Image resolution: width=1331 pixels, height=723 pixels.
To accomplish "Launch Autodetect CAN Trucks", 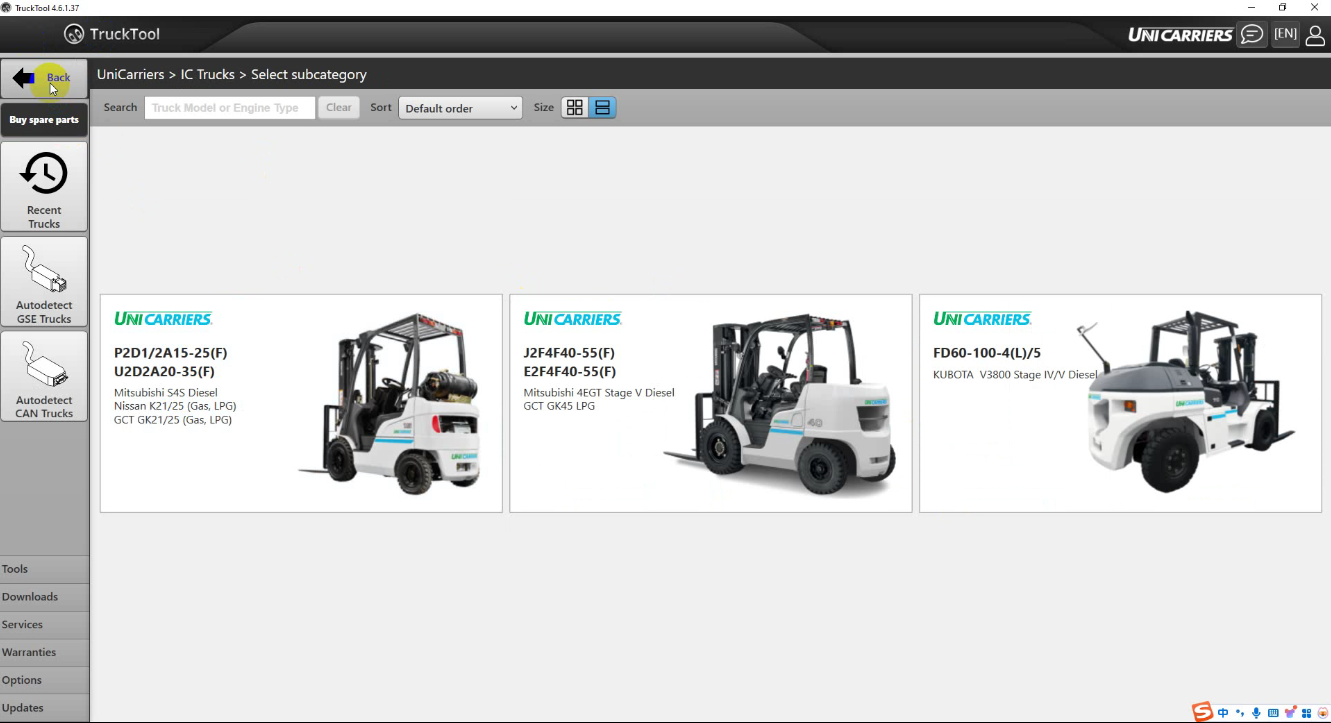I will point(44,376).
